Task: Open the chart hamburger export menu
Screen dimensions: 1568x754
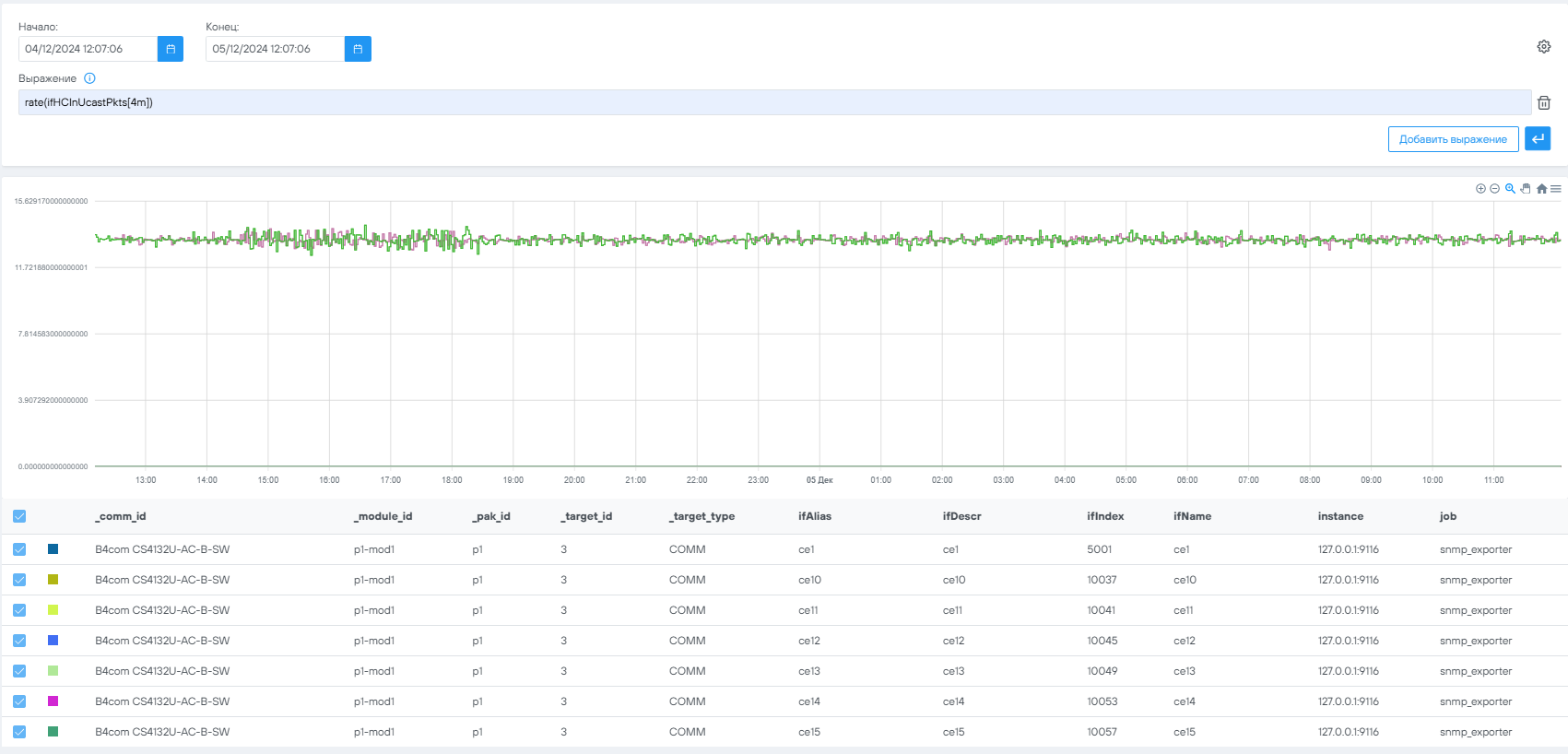Action: [x=1556, y=189]
